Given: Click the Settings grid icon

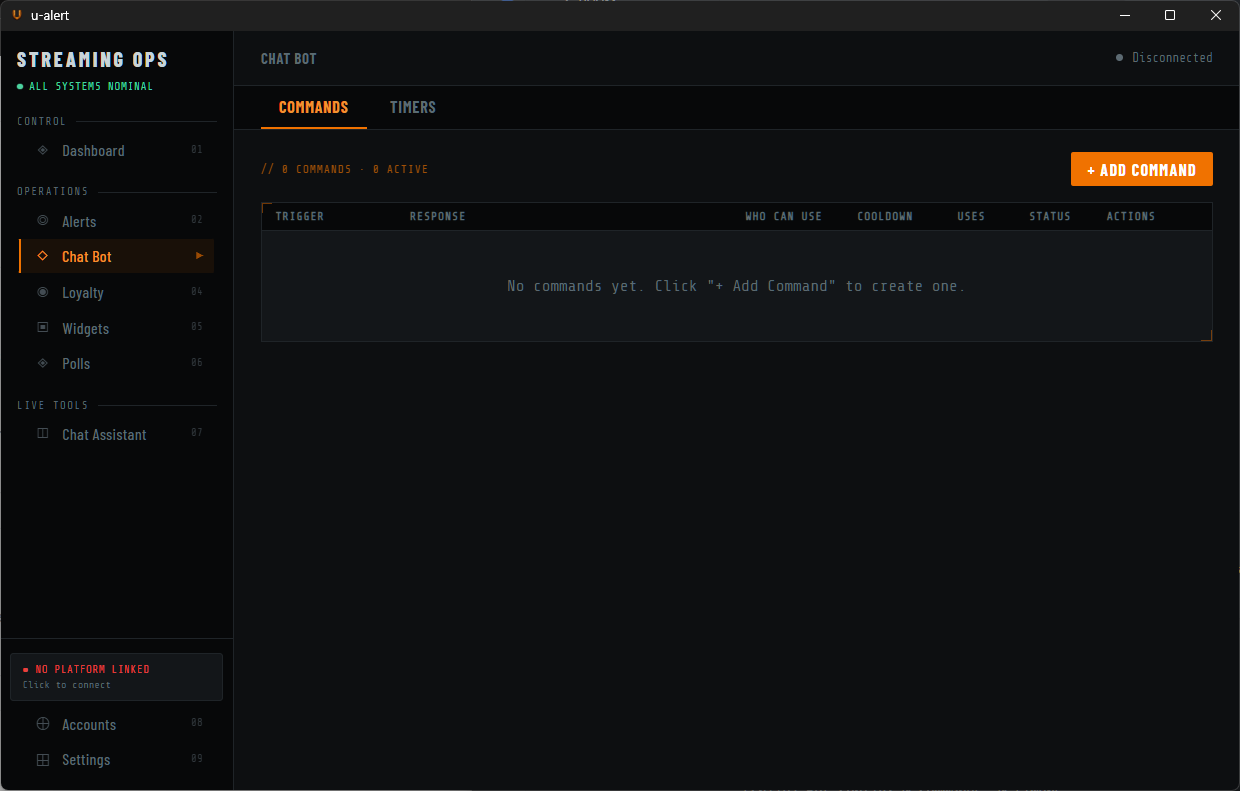Looking at the screenshot, I should (42, 760).
